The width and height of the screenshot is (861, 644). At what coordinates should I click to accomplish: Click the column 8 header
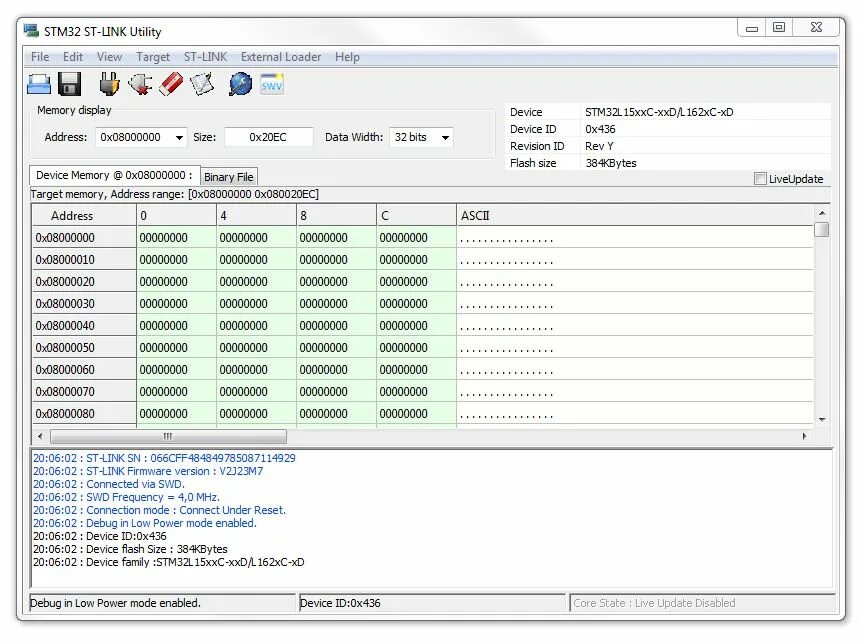[x=337, y=216]
